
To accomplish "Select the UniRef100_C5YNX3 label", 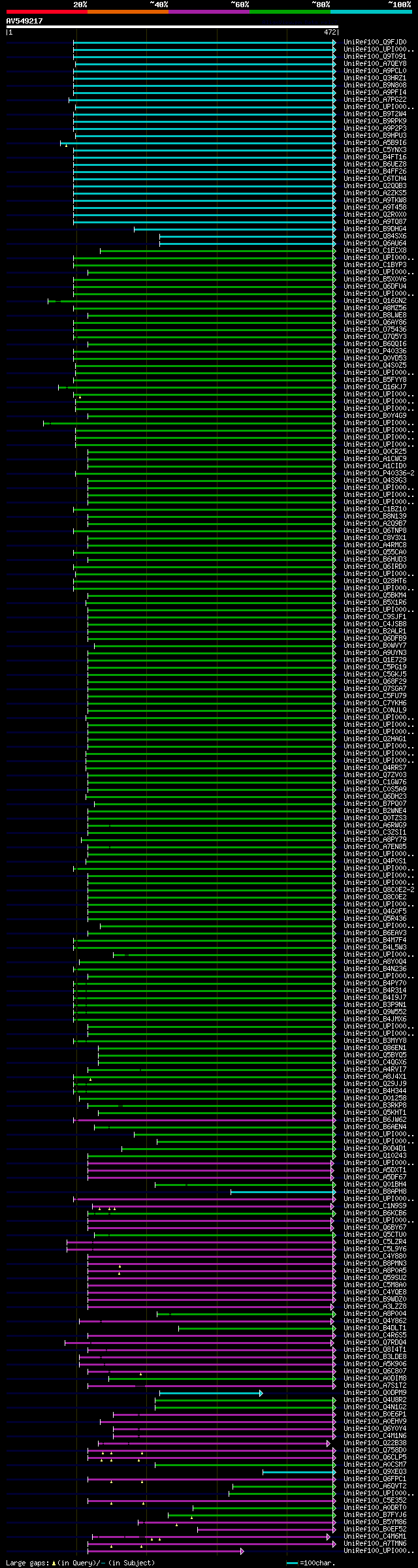I will pyautogui.click(x=375, y=150).
